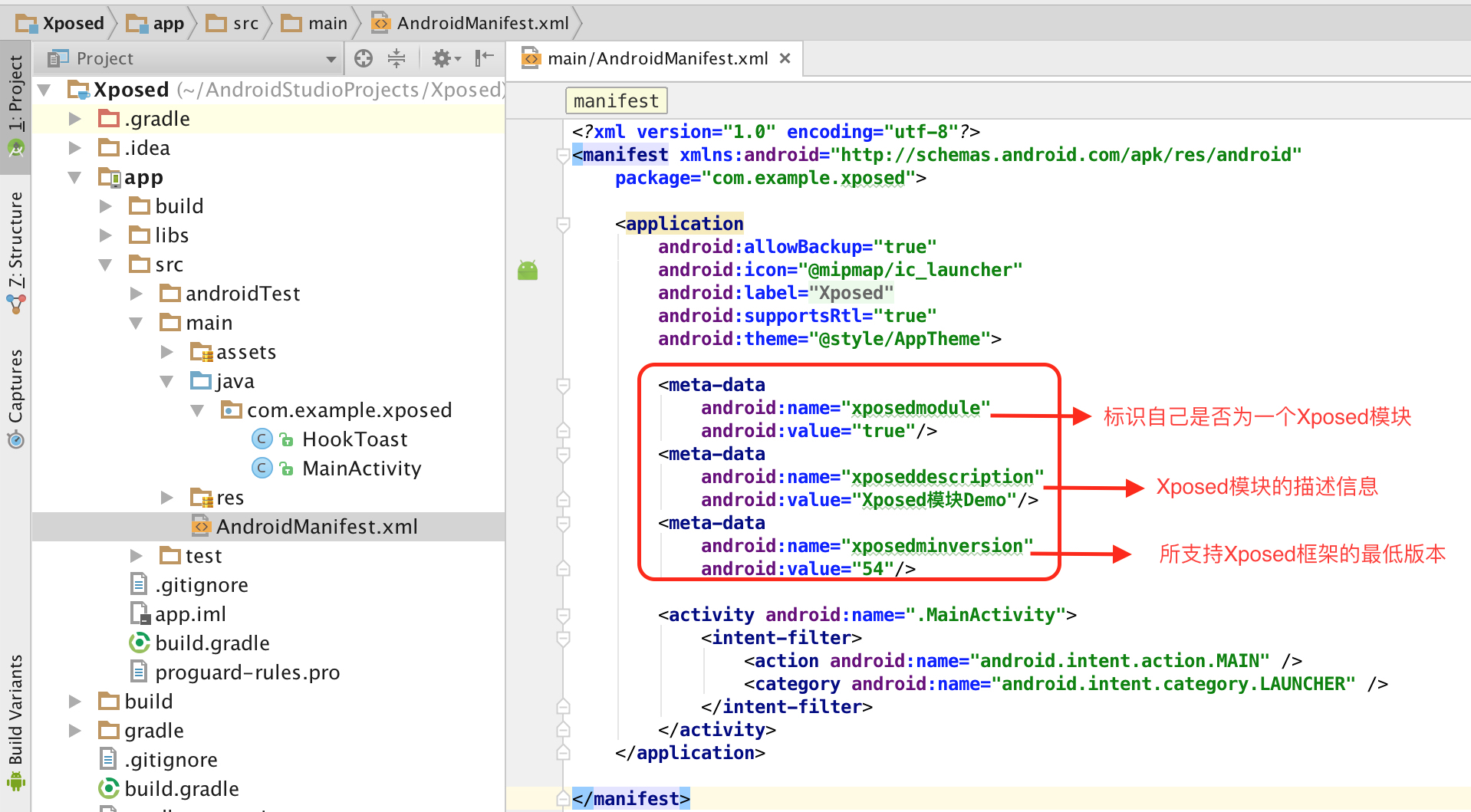1471x812 pixels.
Task: Close the main/AndroidManifest.xml editor tab
Action: click(x=785, y=58)
